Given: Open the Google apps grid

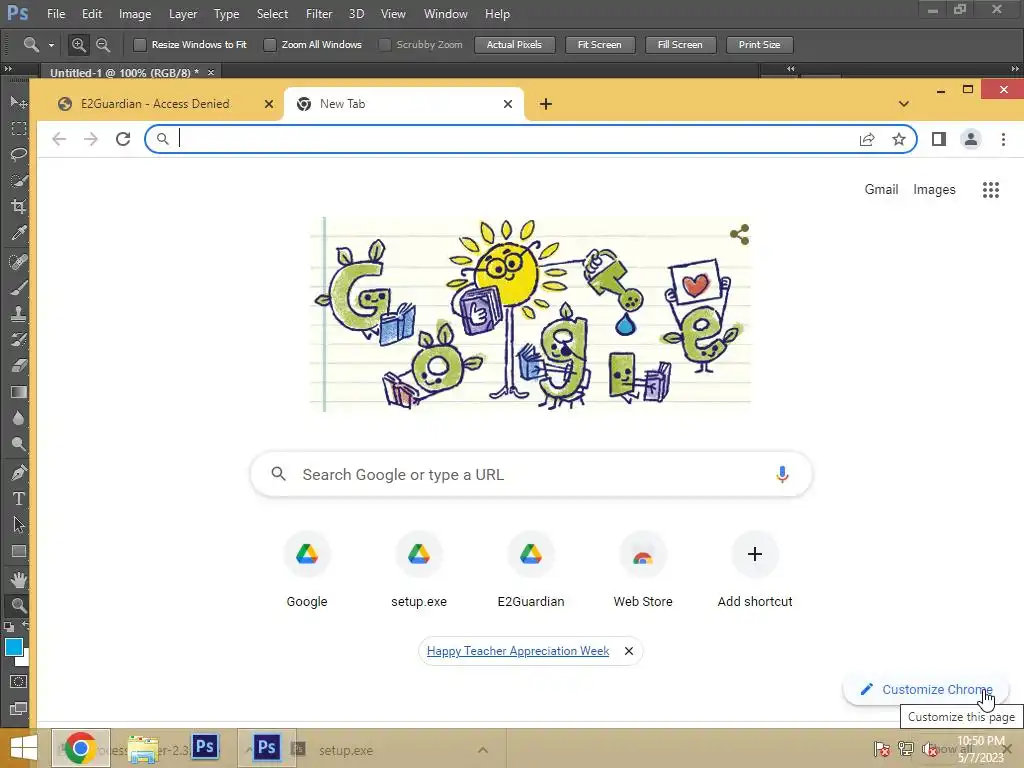Looking at the screenshot, I should pos(991,189).
